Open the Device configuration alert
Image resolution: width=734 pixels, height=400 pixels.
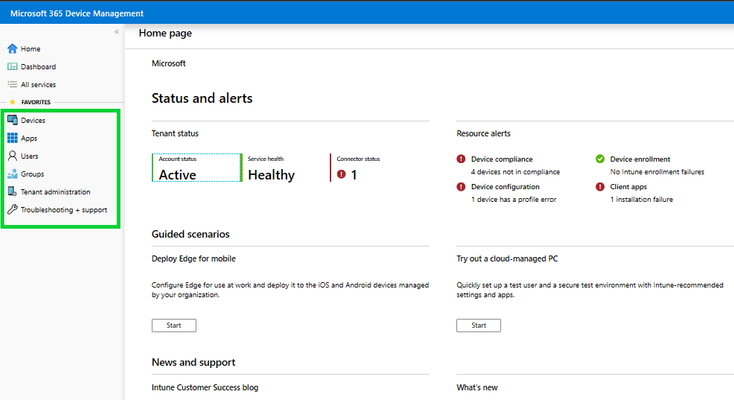coord(505,186)
